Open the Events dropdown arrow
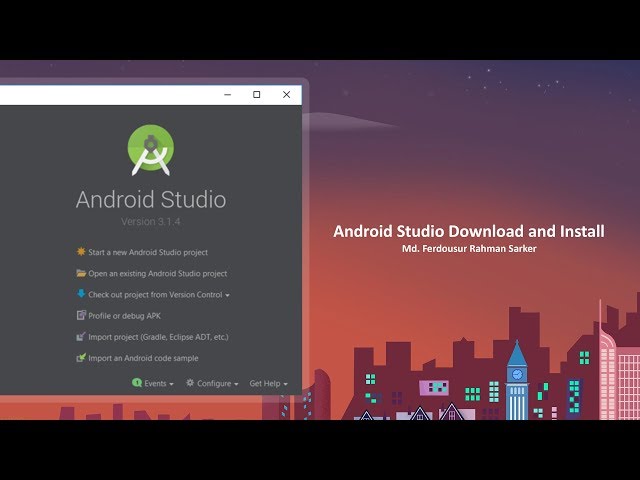640x480 pixels. click(x=171, y=384)
